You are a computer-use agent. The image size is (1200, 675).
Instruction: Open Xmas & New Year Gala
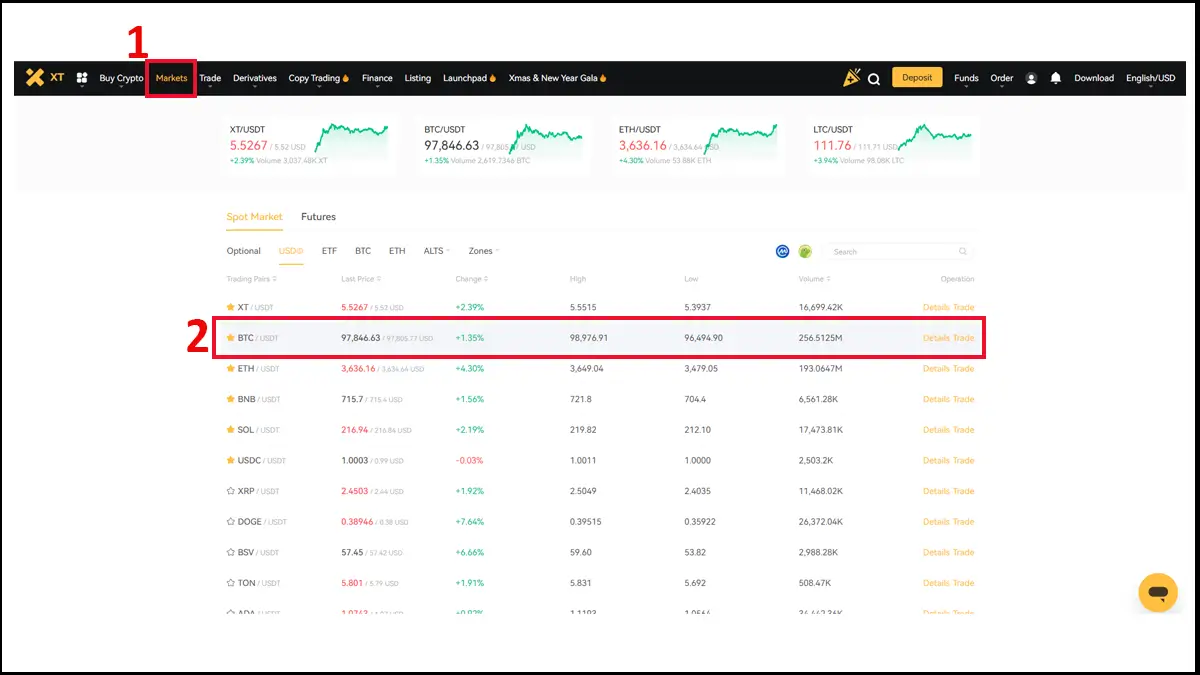(x=557, y=78)
